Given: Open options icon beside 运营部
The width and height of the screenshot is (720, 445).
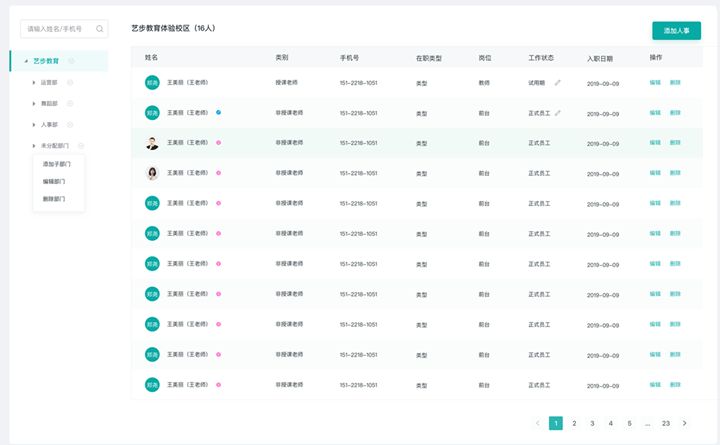Looking at the screenshot, I should point(70,83).
